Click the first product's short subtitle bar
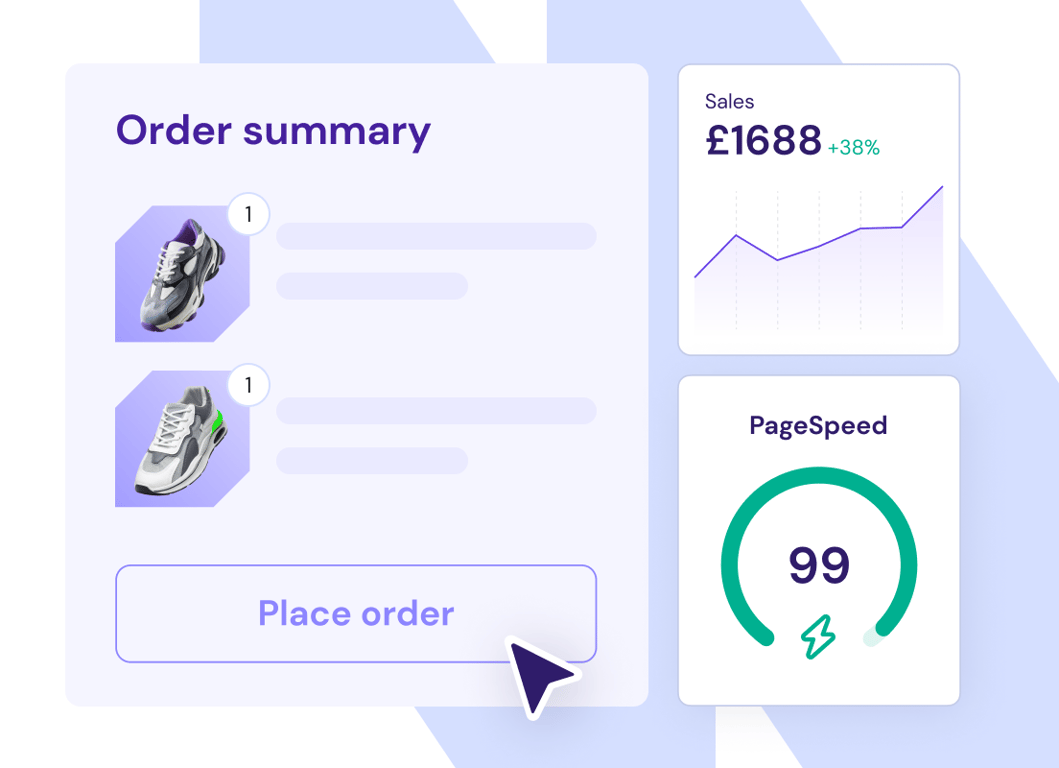 (x=372, y=286)
